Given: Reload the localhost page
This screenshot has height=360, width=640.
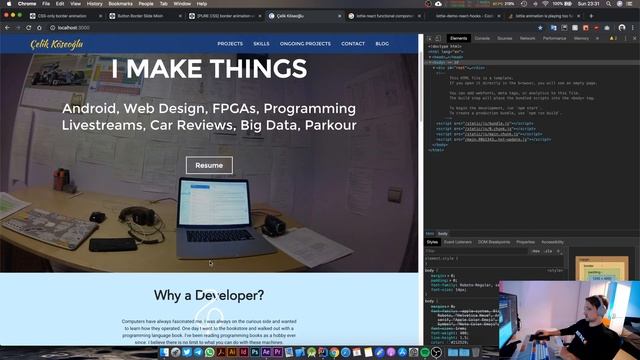Looking at the screenshot, I should [x=29, y=28].
